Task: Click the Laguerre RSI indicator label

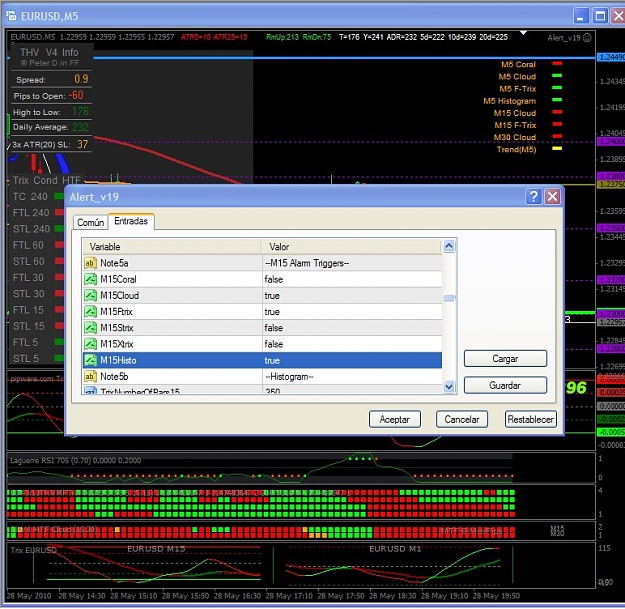Action: (x=75, y=461)
